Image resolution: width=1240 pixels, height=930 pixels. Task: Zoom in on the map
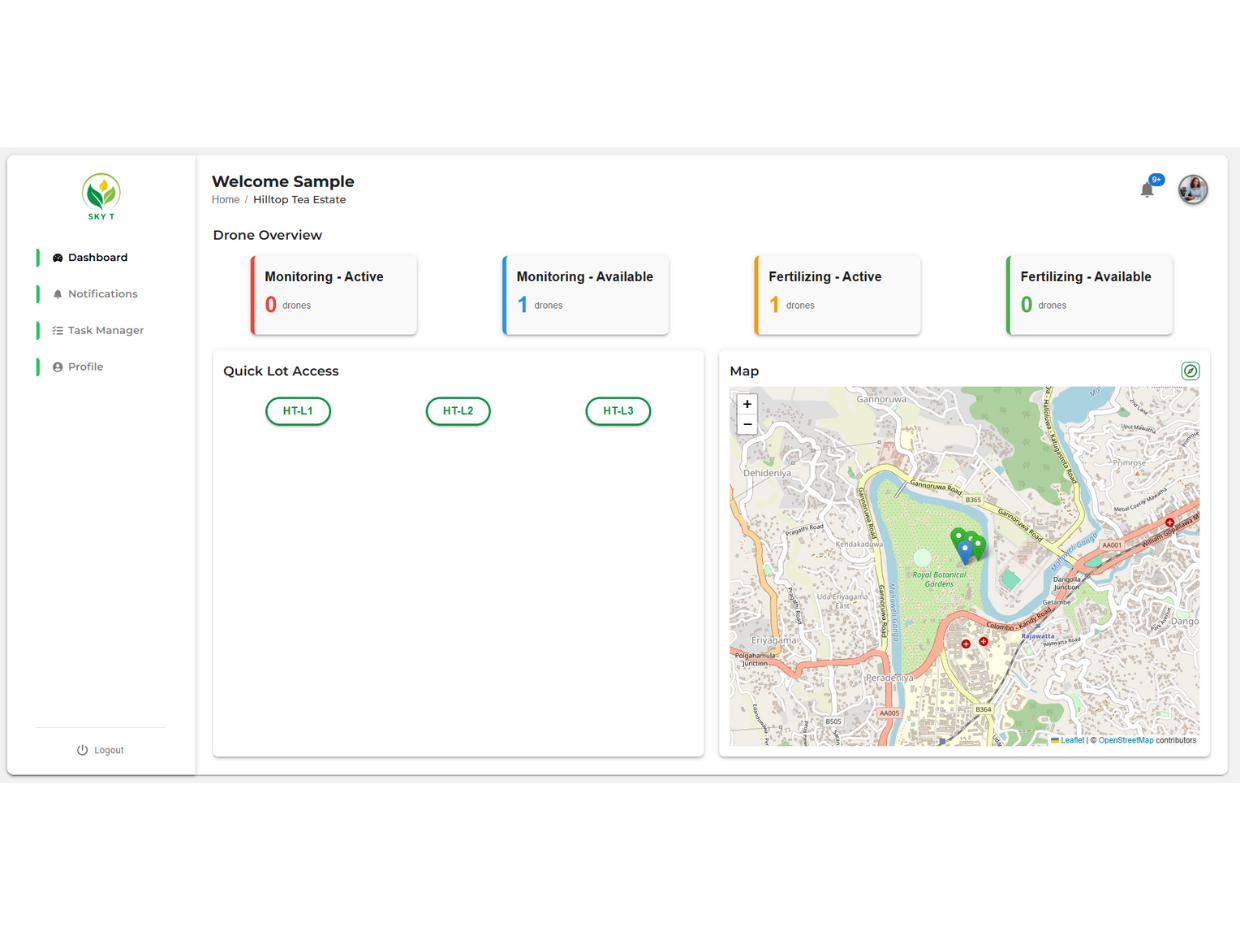point(747,404)
